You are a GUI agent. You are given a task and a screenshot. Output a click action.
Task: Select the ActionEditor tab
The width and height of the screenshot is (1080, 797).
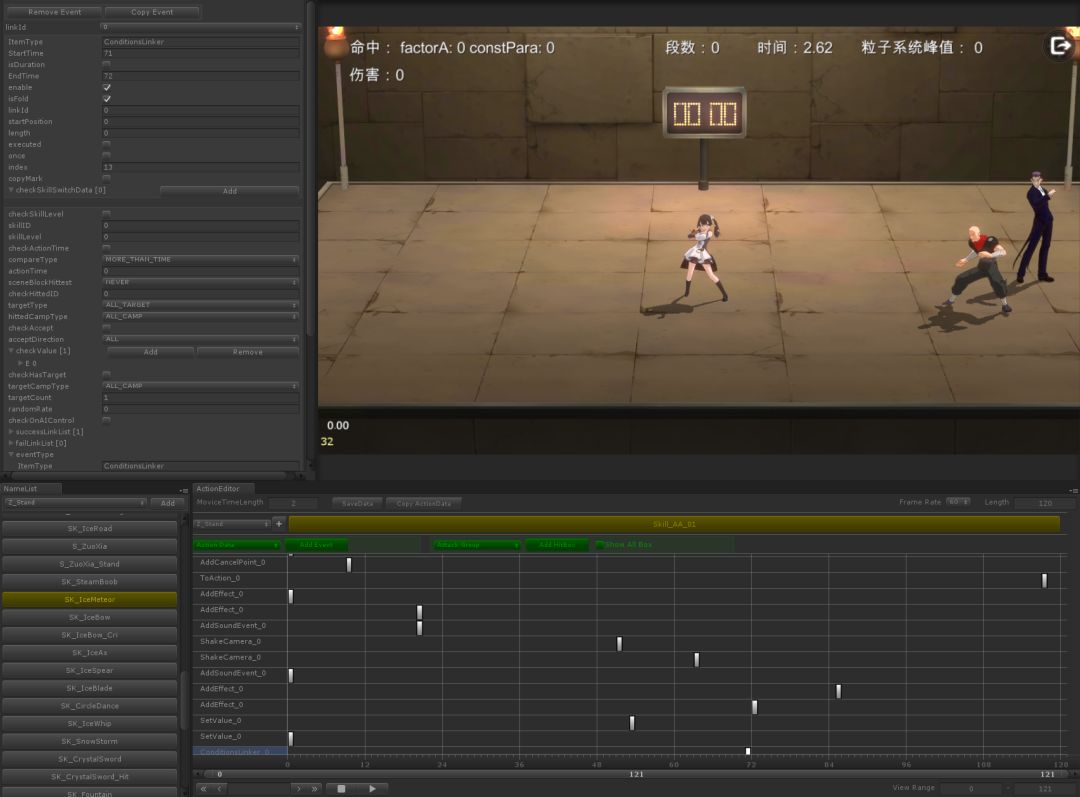(217, 488)
